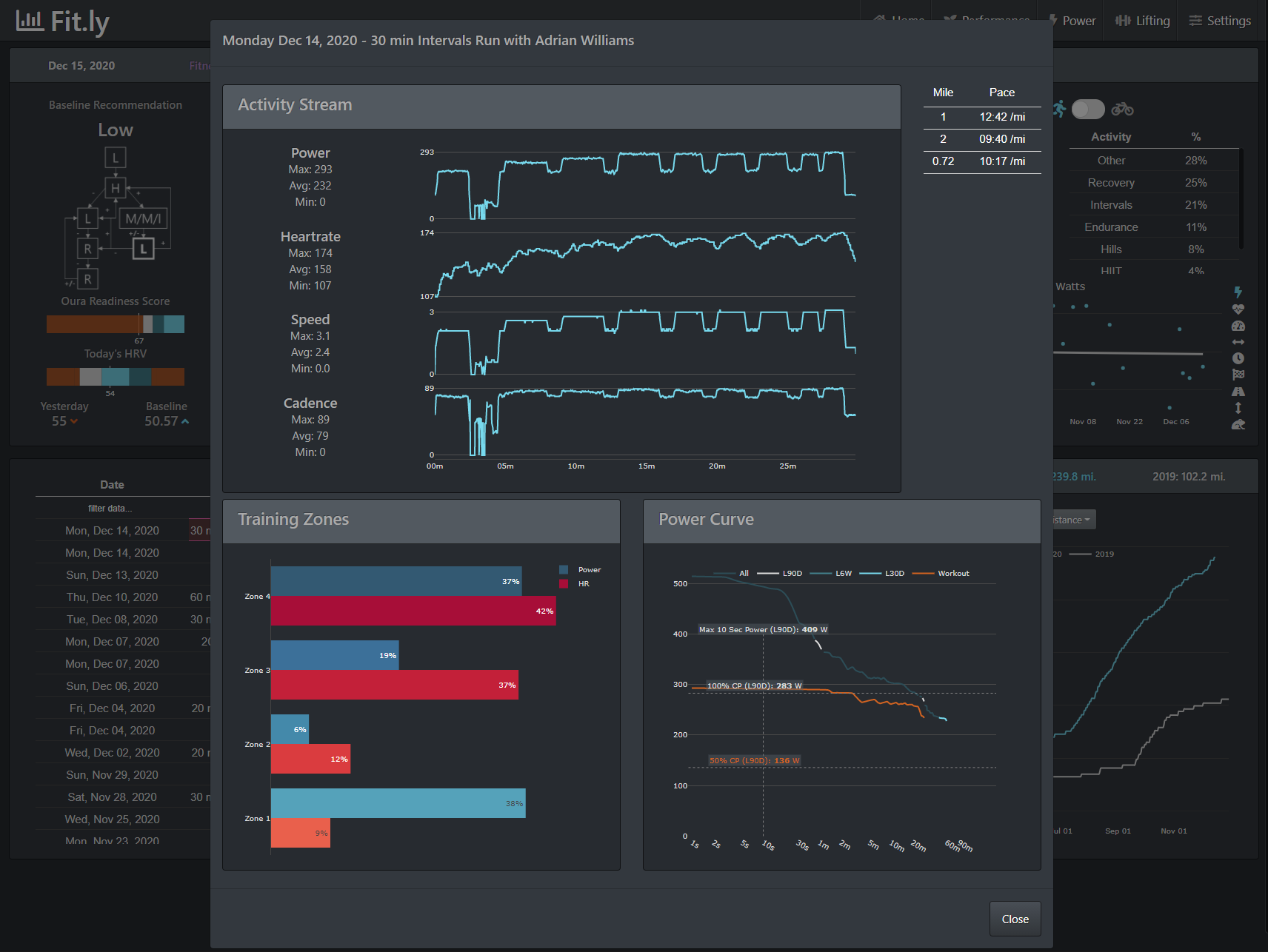
Task: Click the Max 10 Sec Power 409 W annotation
Action: 763,630
